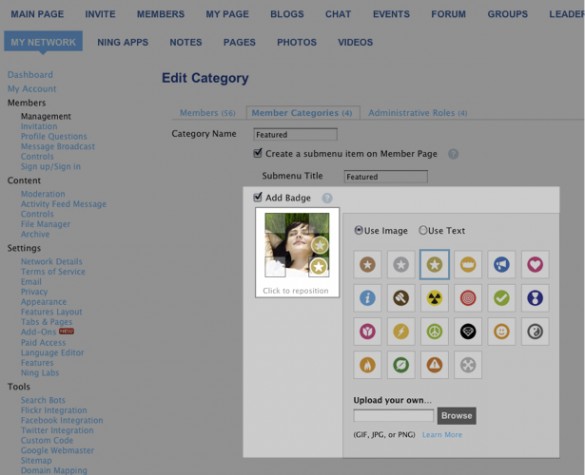
Task: Select the Use Image radio button
Action: point(359,230)
